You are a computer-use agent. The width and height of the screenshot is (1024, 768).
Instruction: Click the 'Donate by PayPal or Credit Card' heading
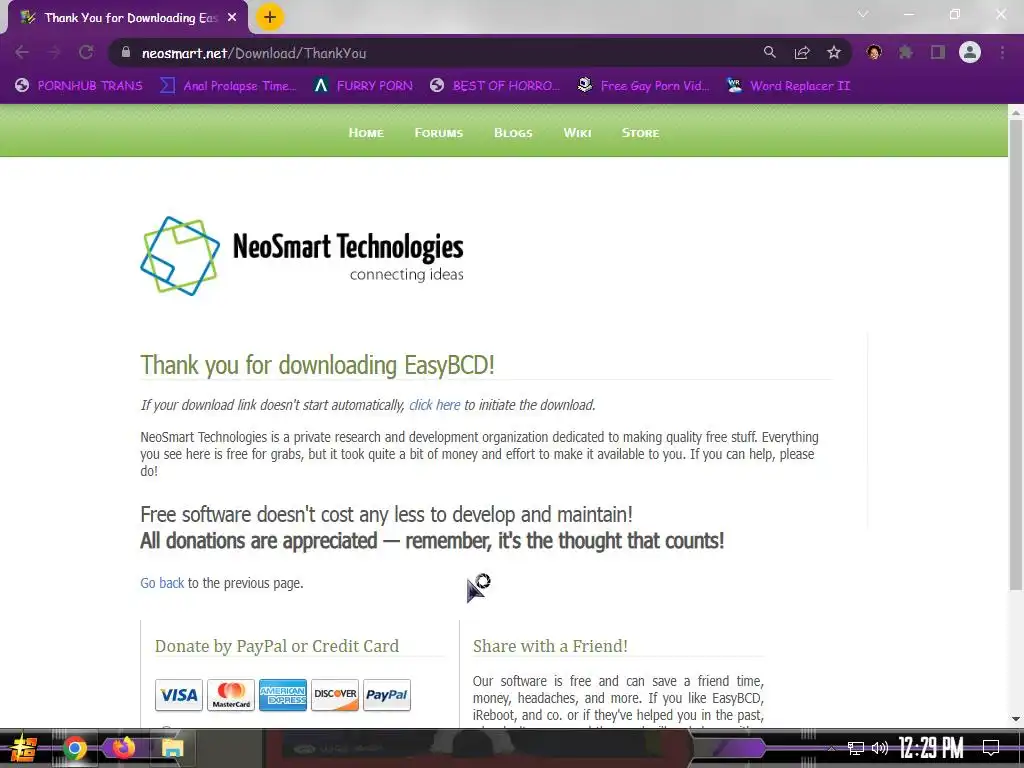277,646
